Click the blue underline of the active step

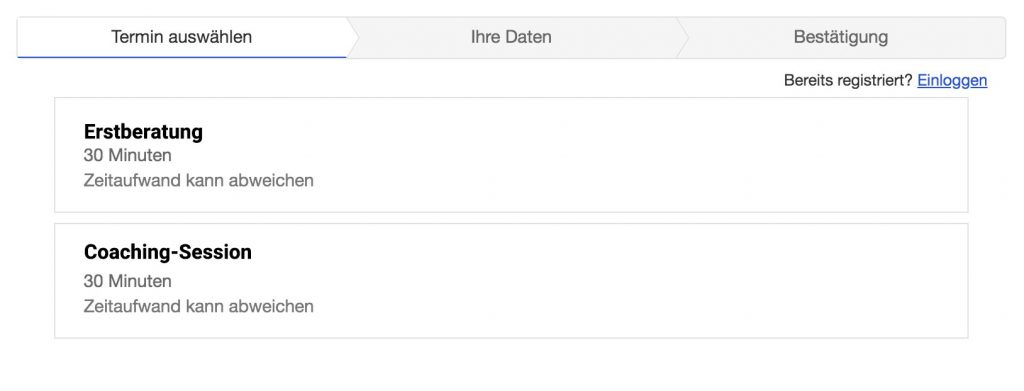coord(182,57)
